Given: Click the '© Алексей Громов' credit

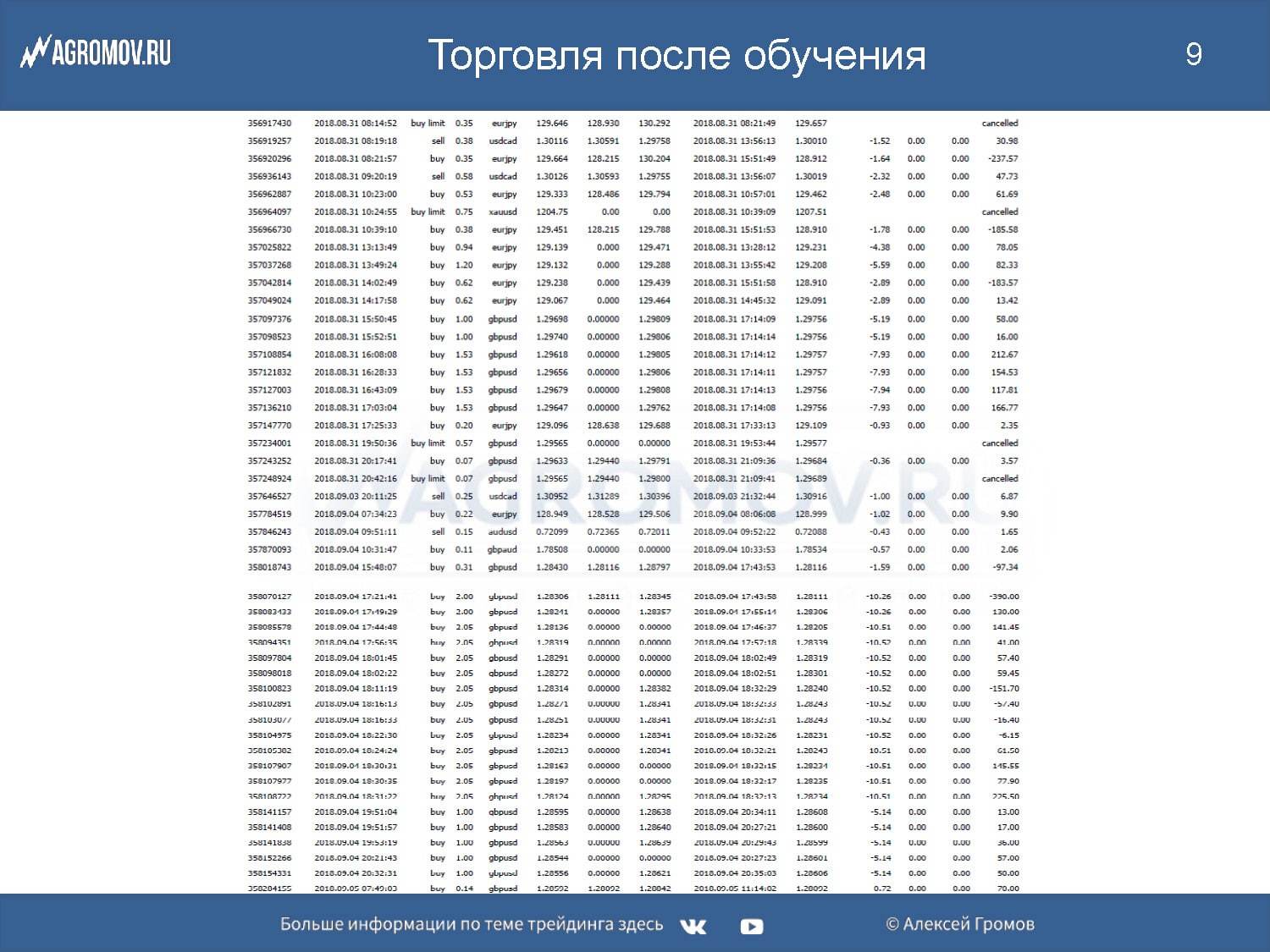Looking at the screenshot, I should point(960,924).
